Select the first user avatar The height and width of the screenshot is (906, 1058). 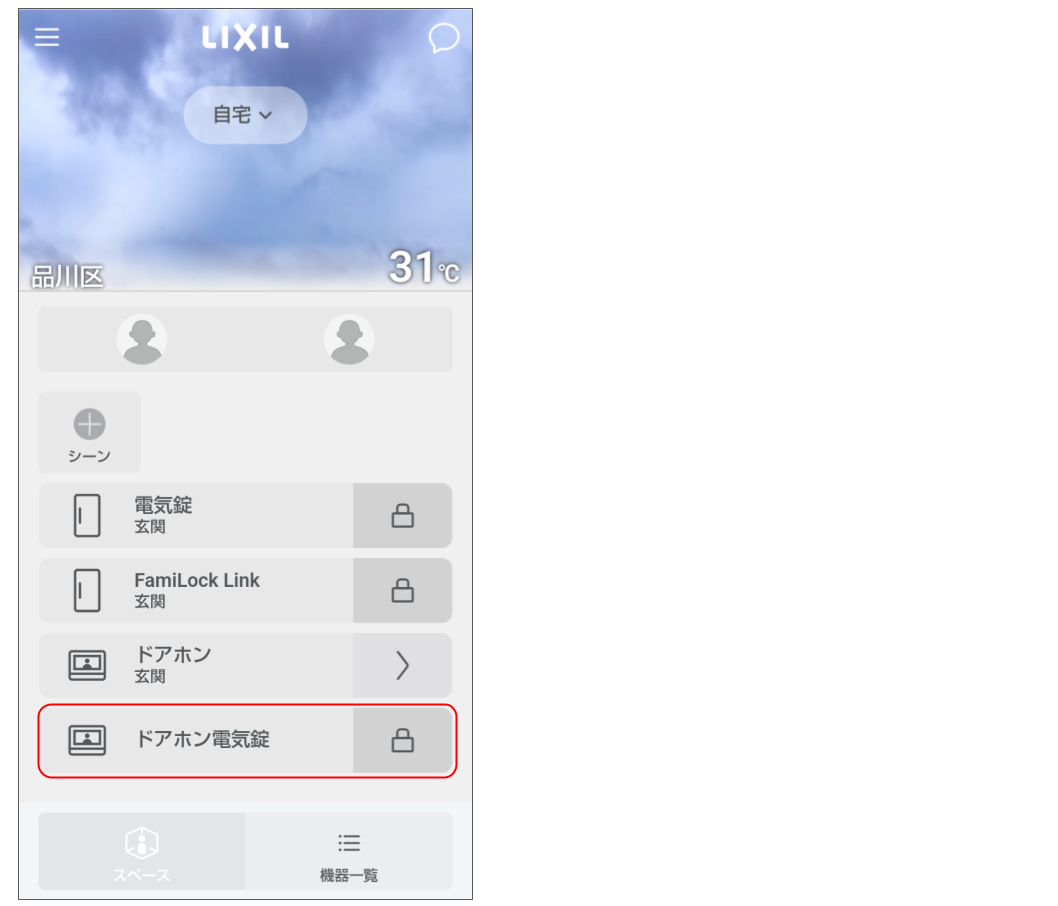142,339
